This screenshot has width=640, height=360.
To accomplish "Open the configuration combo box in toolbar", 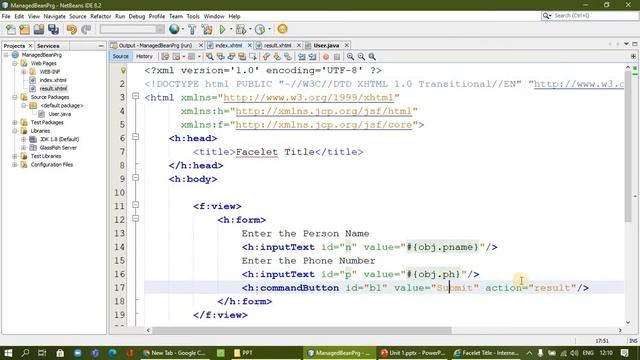I will [x=132, y=29].
